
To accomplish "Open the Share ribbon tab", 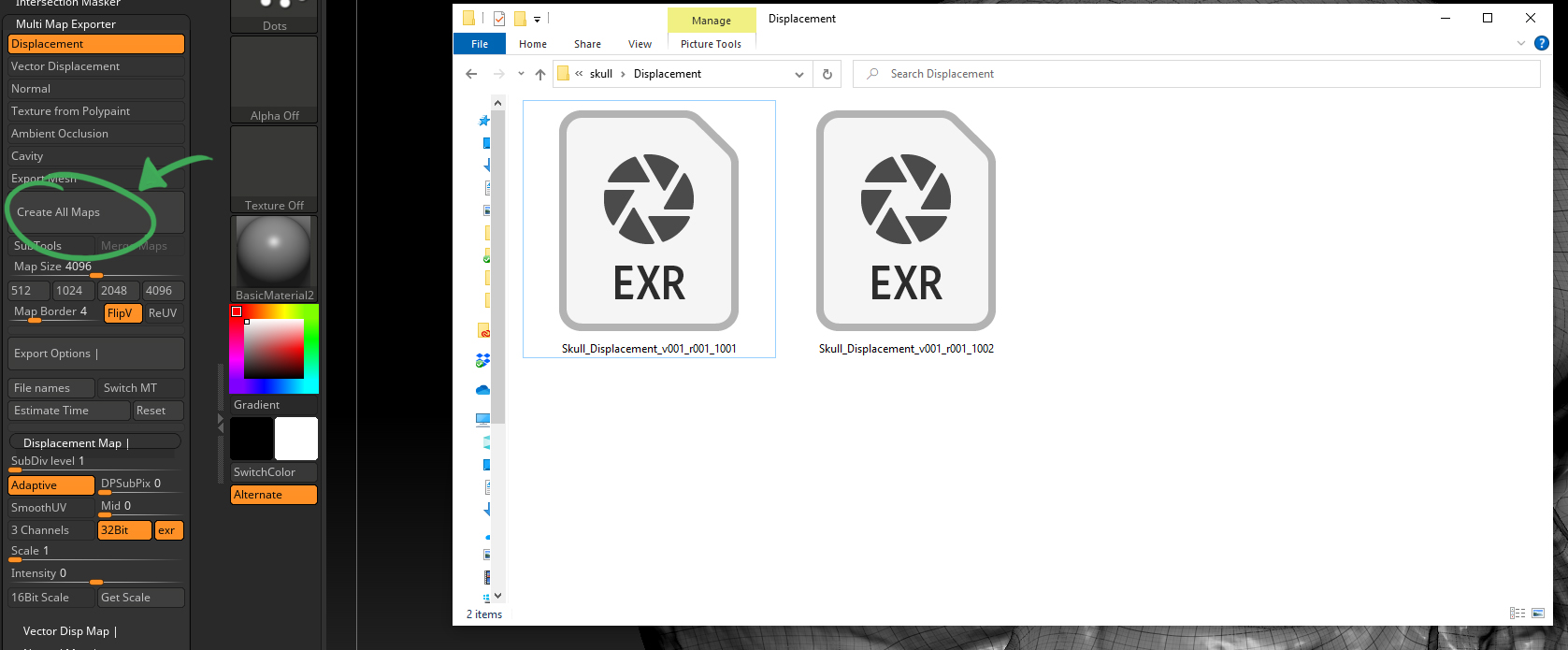I will tap(587, 44).
